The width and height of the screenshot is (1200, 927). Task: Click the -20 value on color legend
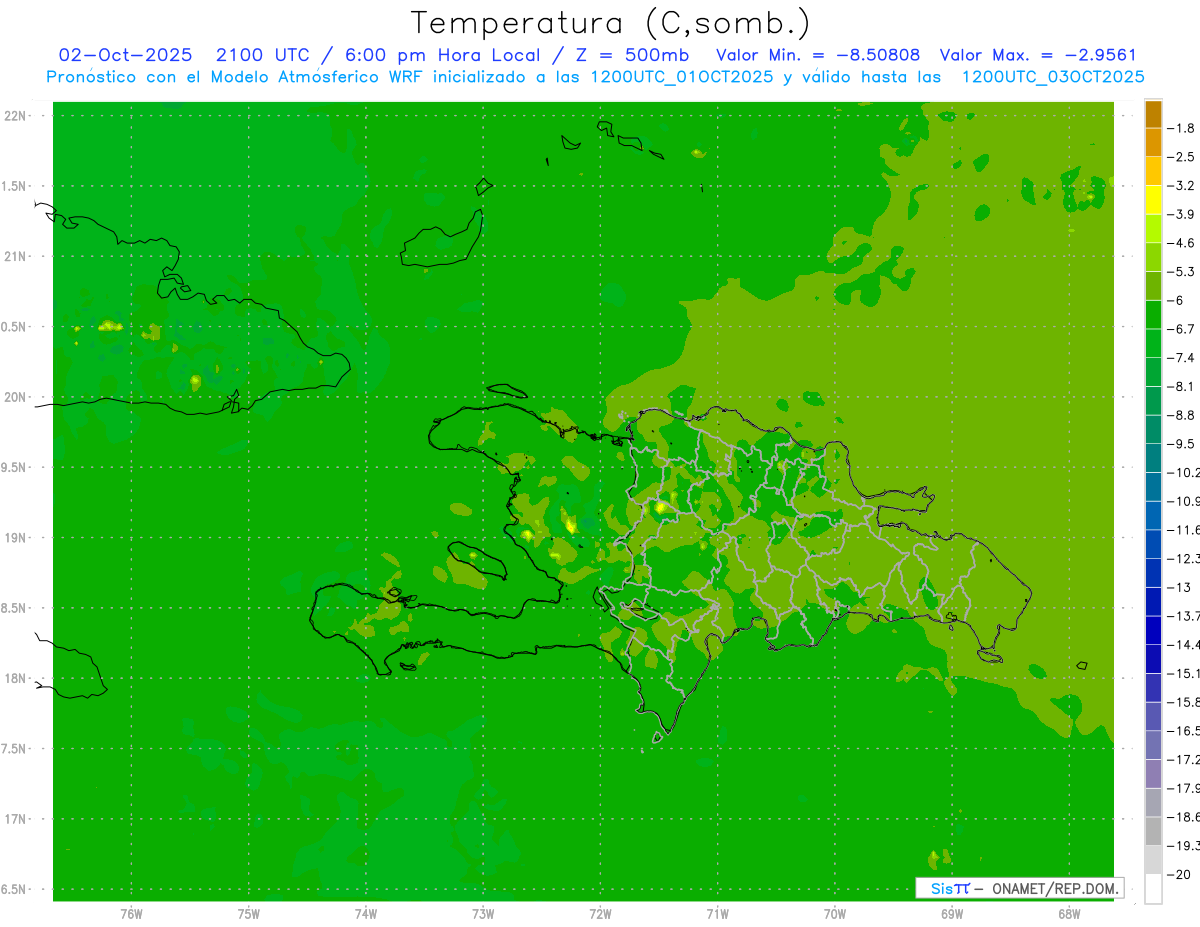click(1181, 875)
